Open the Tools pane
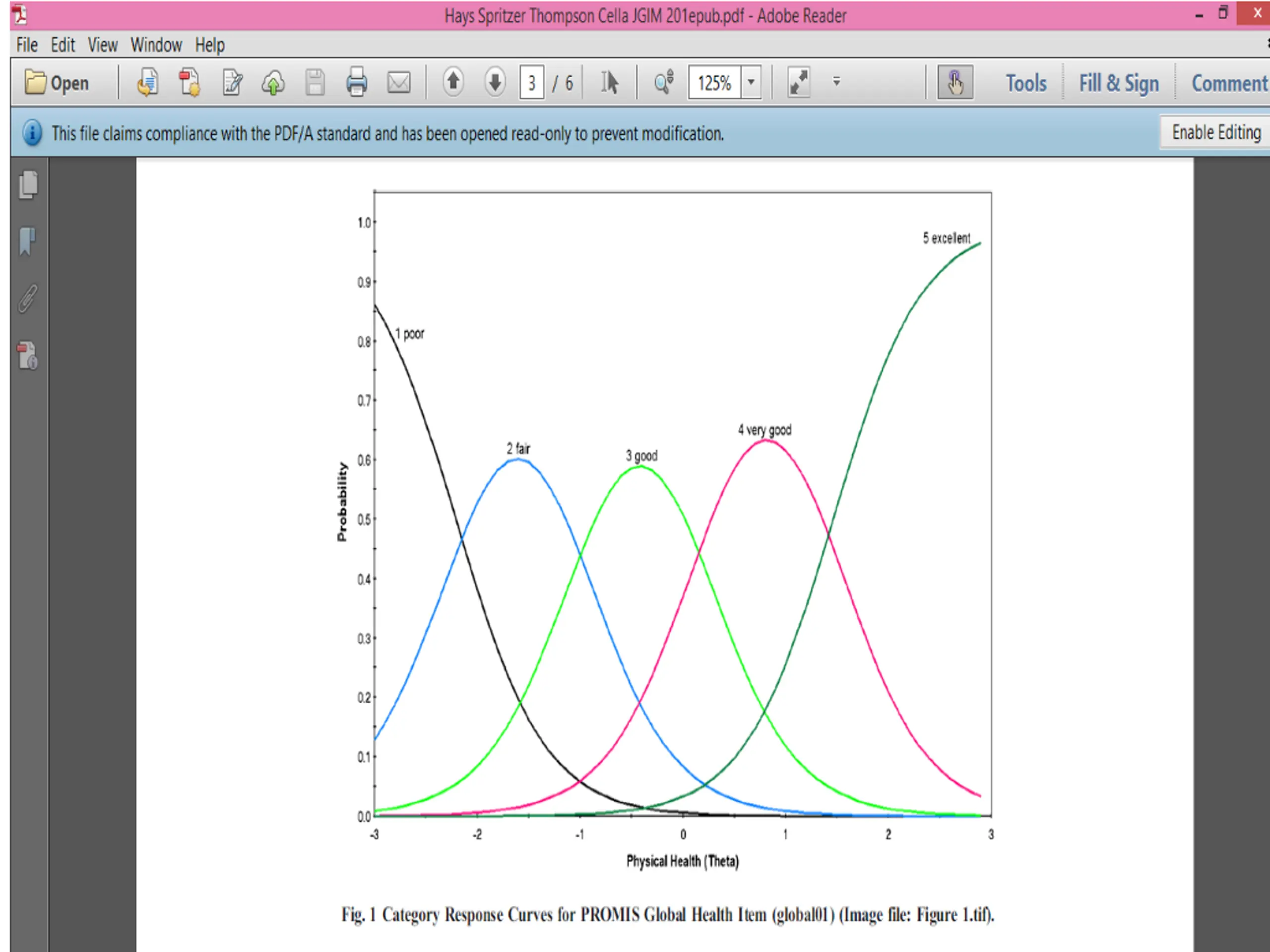This screenshot has width=1270, height=952. coord(1026,83)
